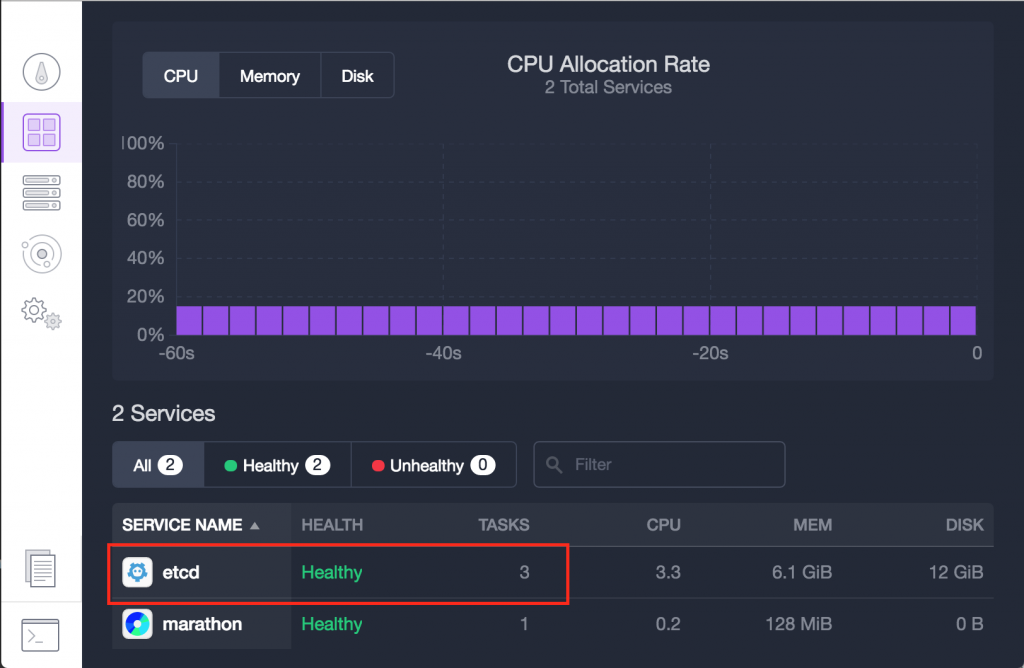The height and width of the screenshot is (668, 1024).
Task: Click the marathon tasks count 1
Action: click(x=524, y=624)
